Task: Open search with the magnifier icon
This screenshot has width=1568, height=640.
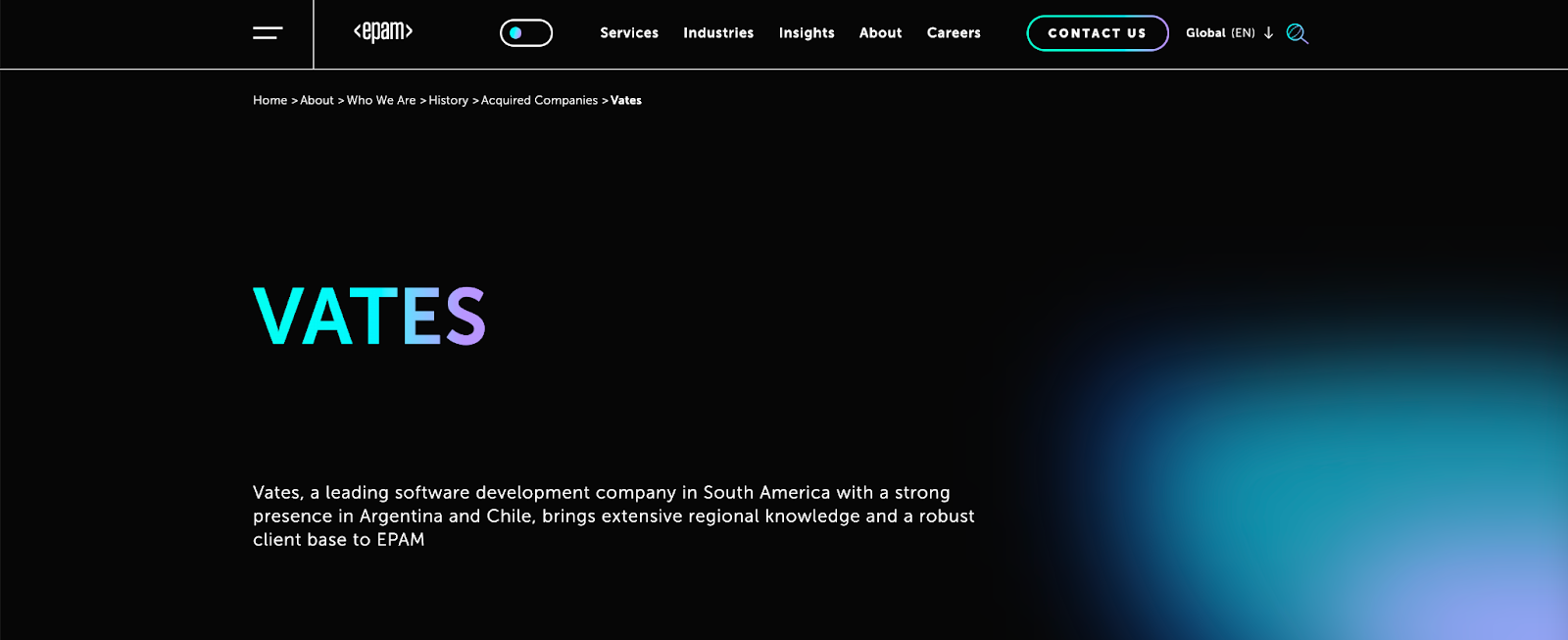Action: click(x=1298, y=33)
